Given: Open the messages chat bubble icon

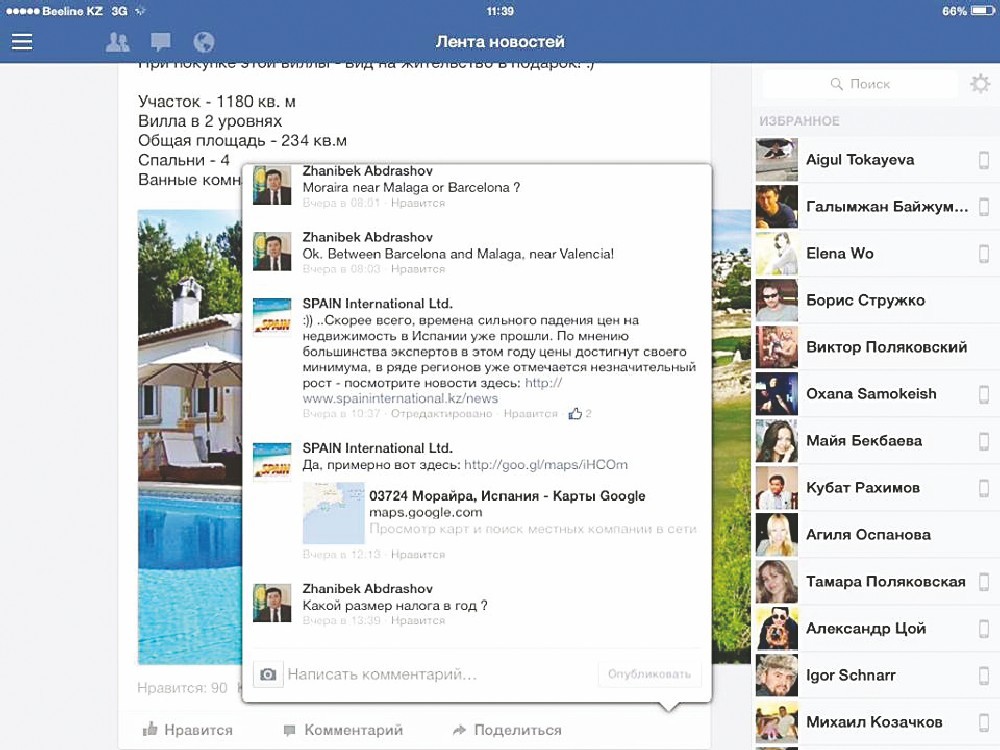Looking at the screenshot, I should tap(160, 42).
